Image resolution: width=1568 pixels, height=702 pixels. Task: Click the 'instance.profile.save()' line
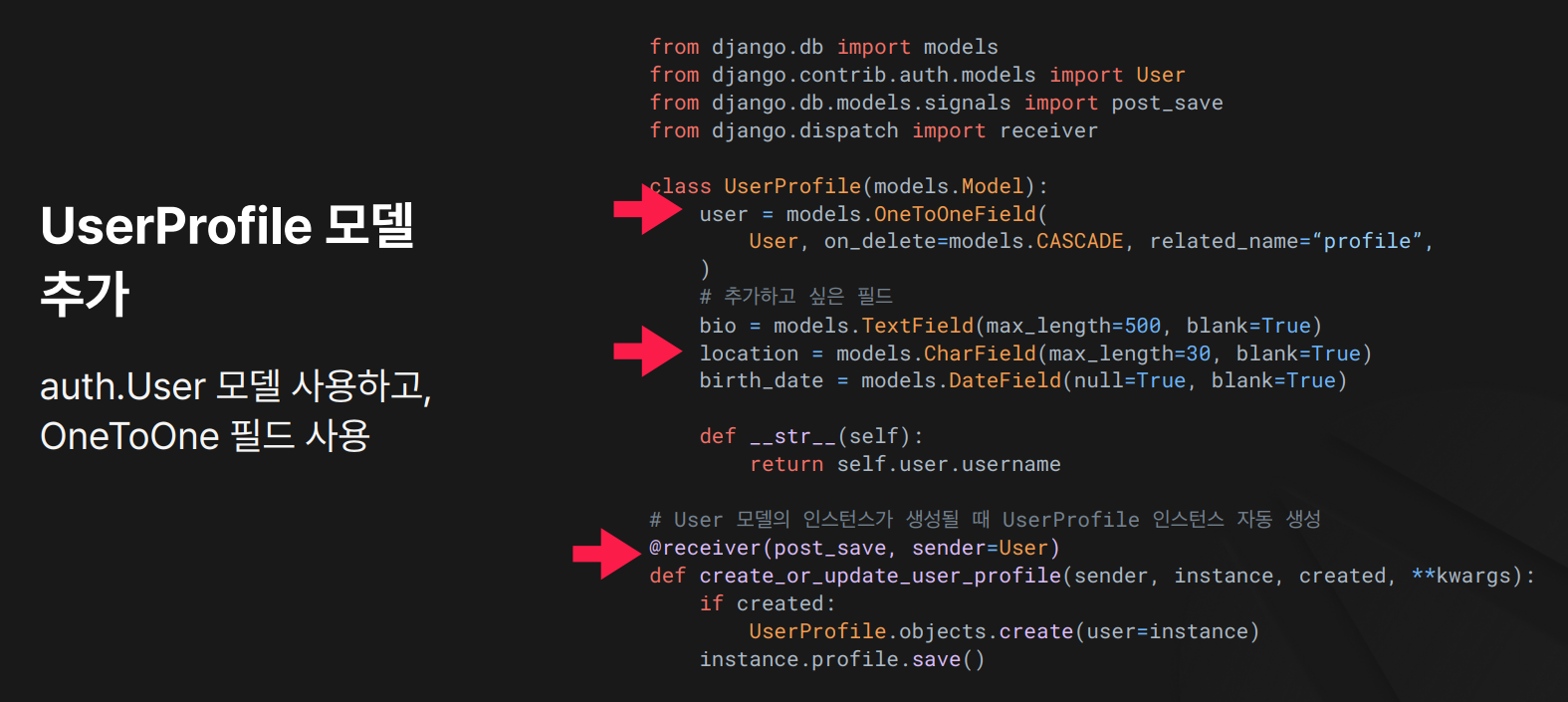tap(841, 659)
